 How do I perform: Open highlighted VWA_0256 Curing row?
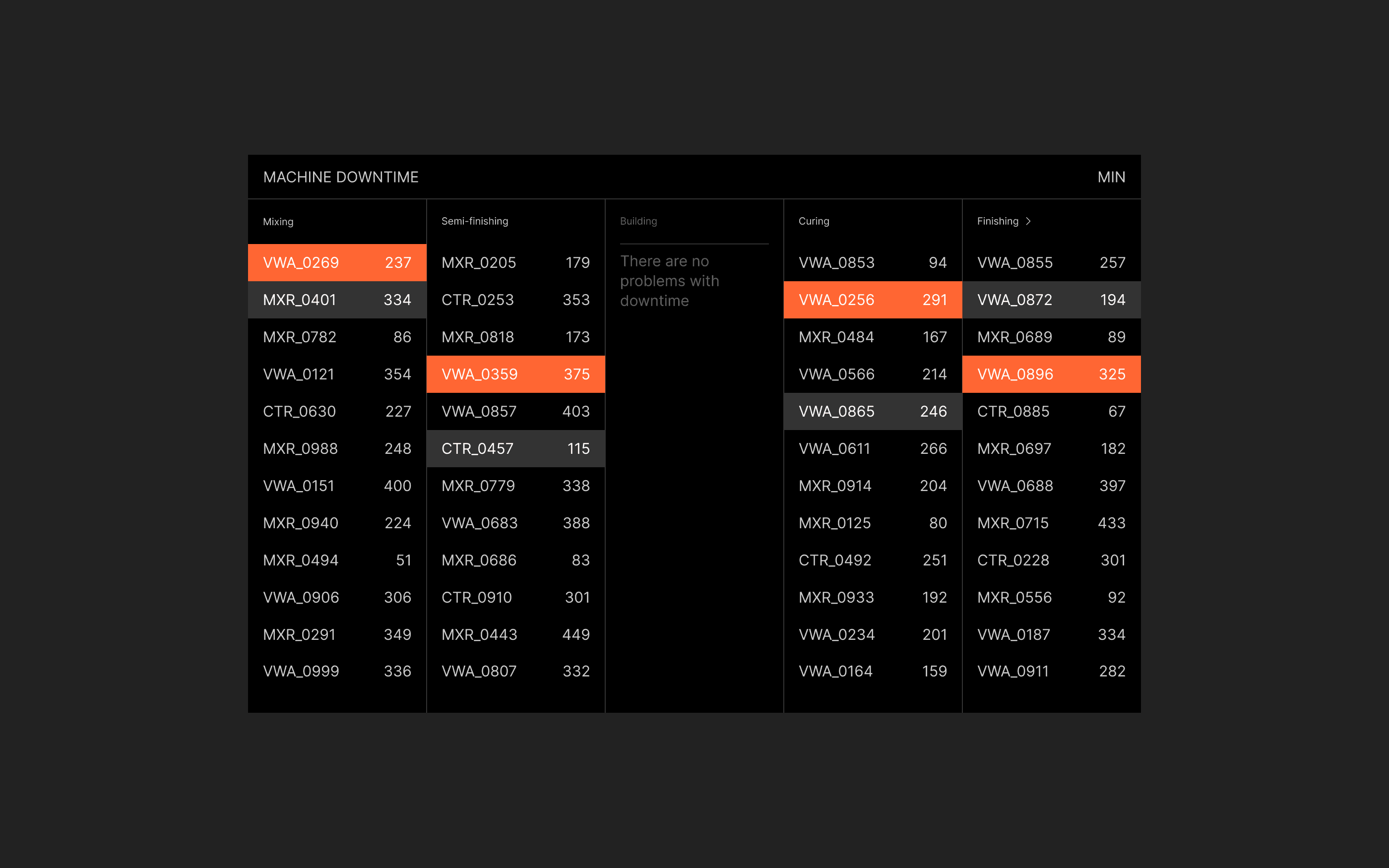873,300
